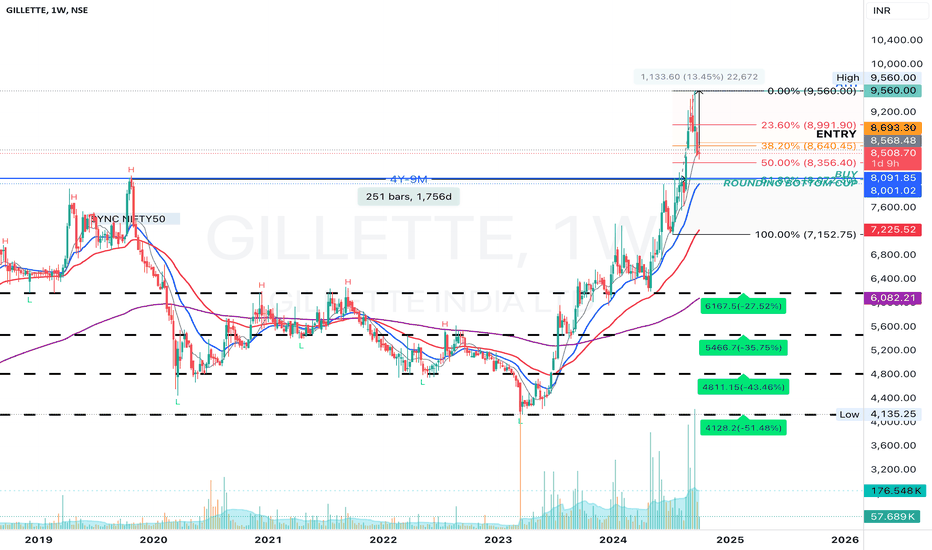Select the 176.548K volume tag

[x=893, y=491]
